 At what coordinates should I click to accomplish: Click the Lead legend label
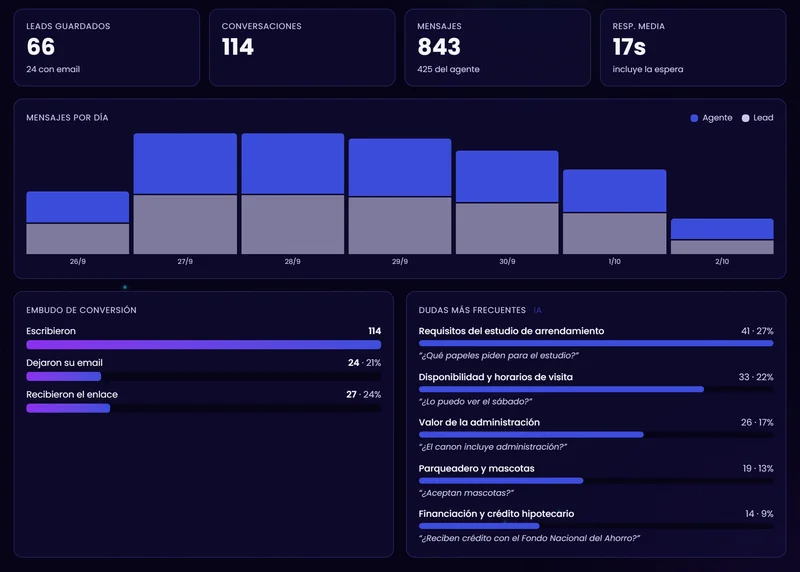[763, 118]
